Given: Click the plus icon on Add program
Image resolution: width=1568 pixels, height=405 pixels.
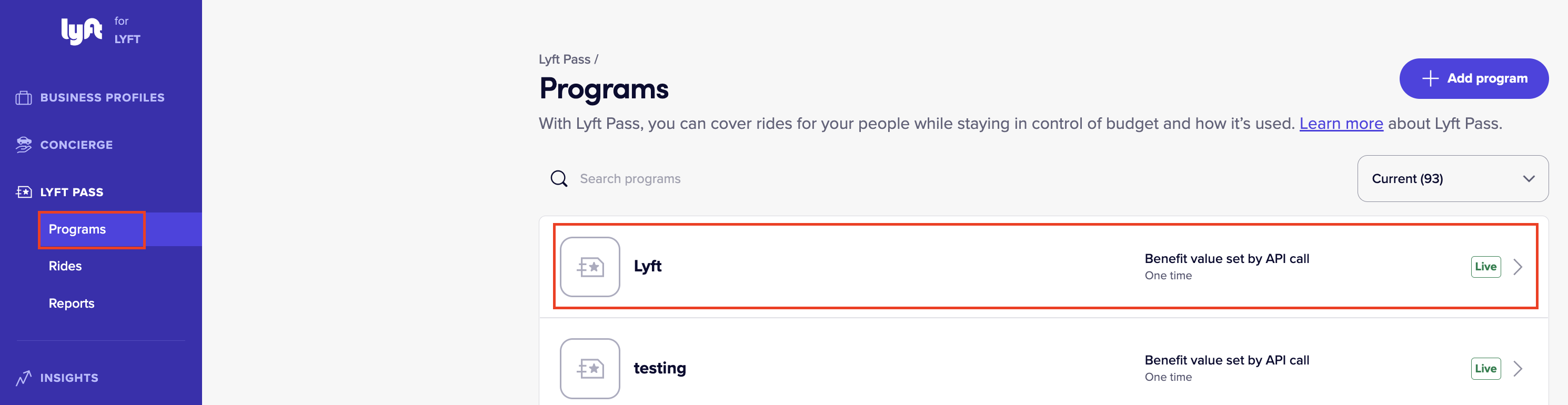Looking at the screenshot, I should tap(1430, 78).
